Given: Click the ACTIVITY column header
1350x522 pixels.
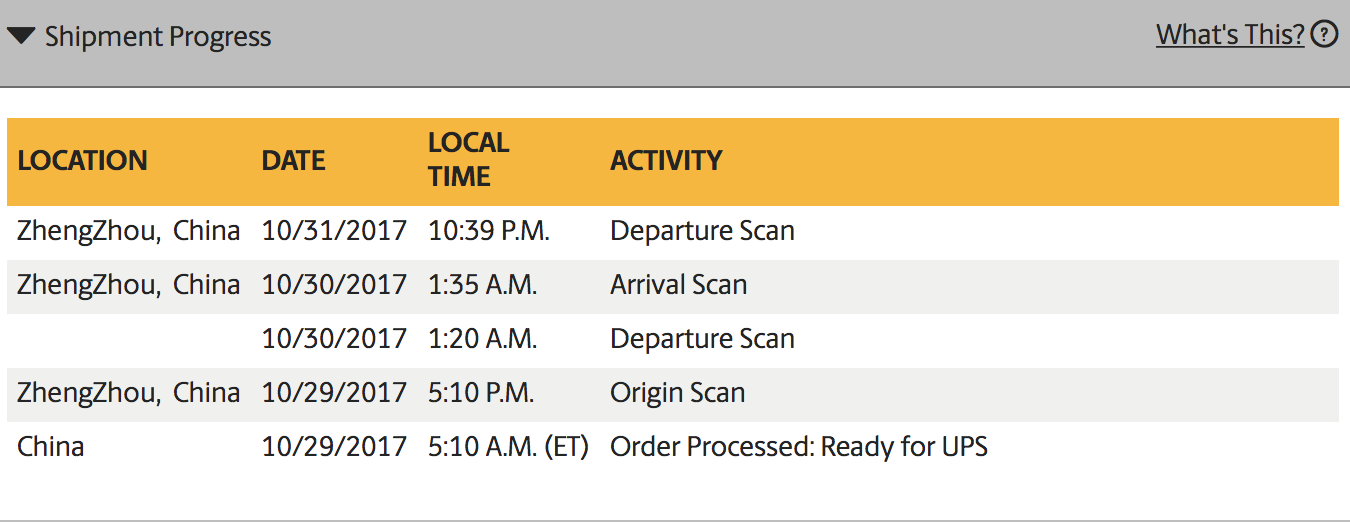Looking at the screenshot, I should tap(666, 160).
